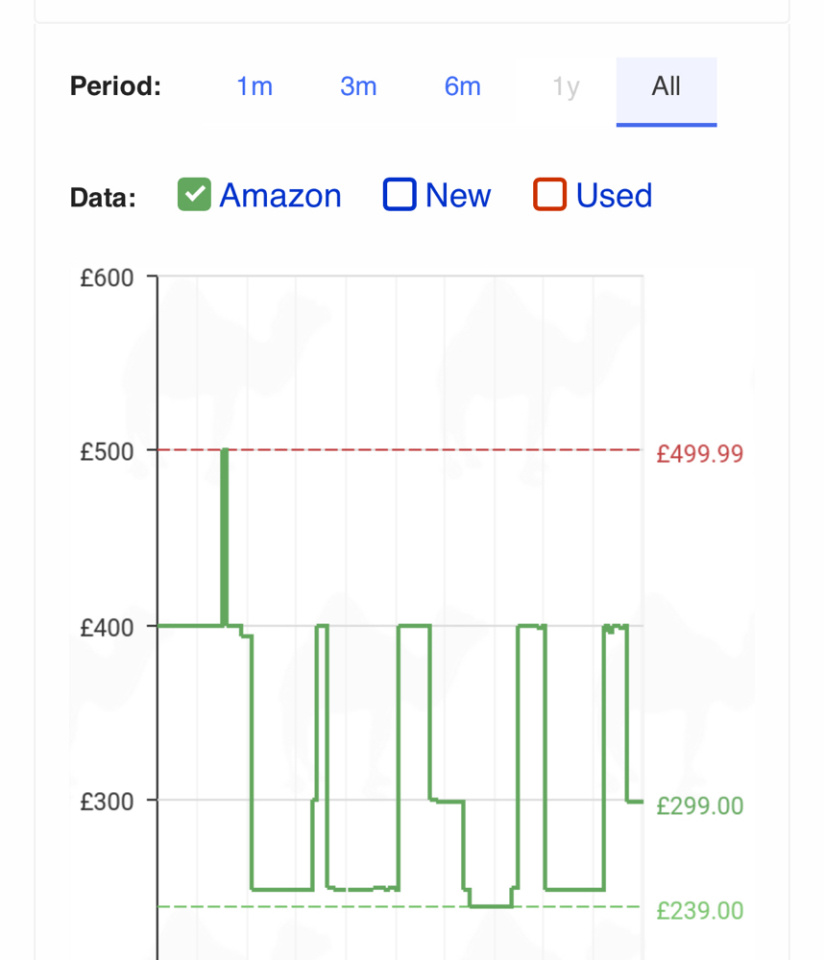Screen dimensions: 824x960
Task: Tick the red Used checkbox
Action: click(x=550, y=195)
